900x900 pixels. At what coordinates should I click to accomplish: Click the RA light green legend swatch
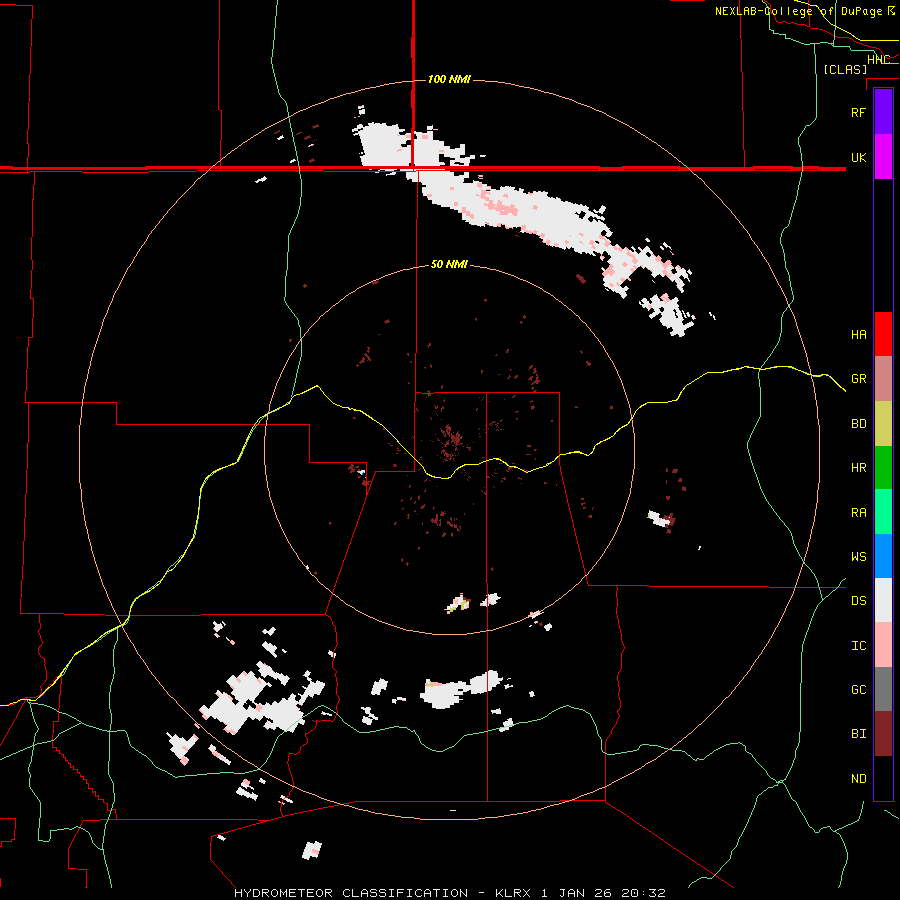pos(883,512)
